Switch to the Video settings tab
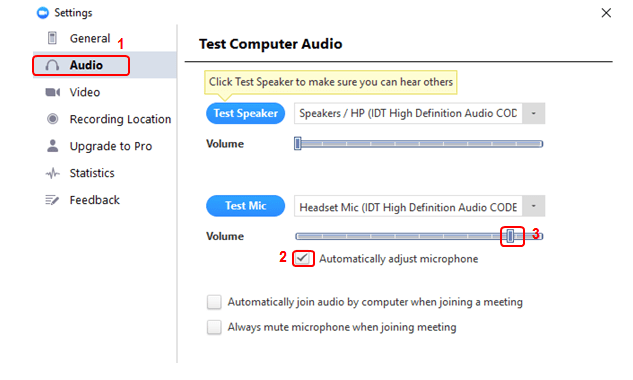Image resolution: width=633 pixels, height=380 pixels. coord(85,92)
